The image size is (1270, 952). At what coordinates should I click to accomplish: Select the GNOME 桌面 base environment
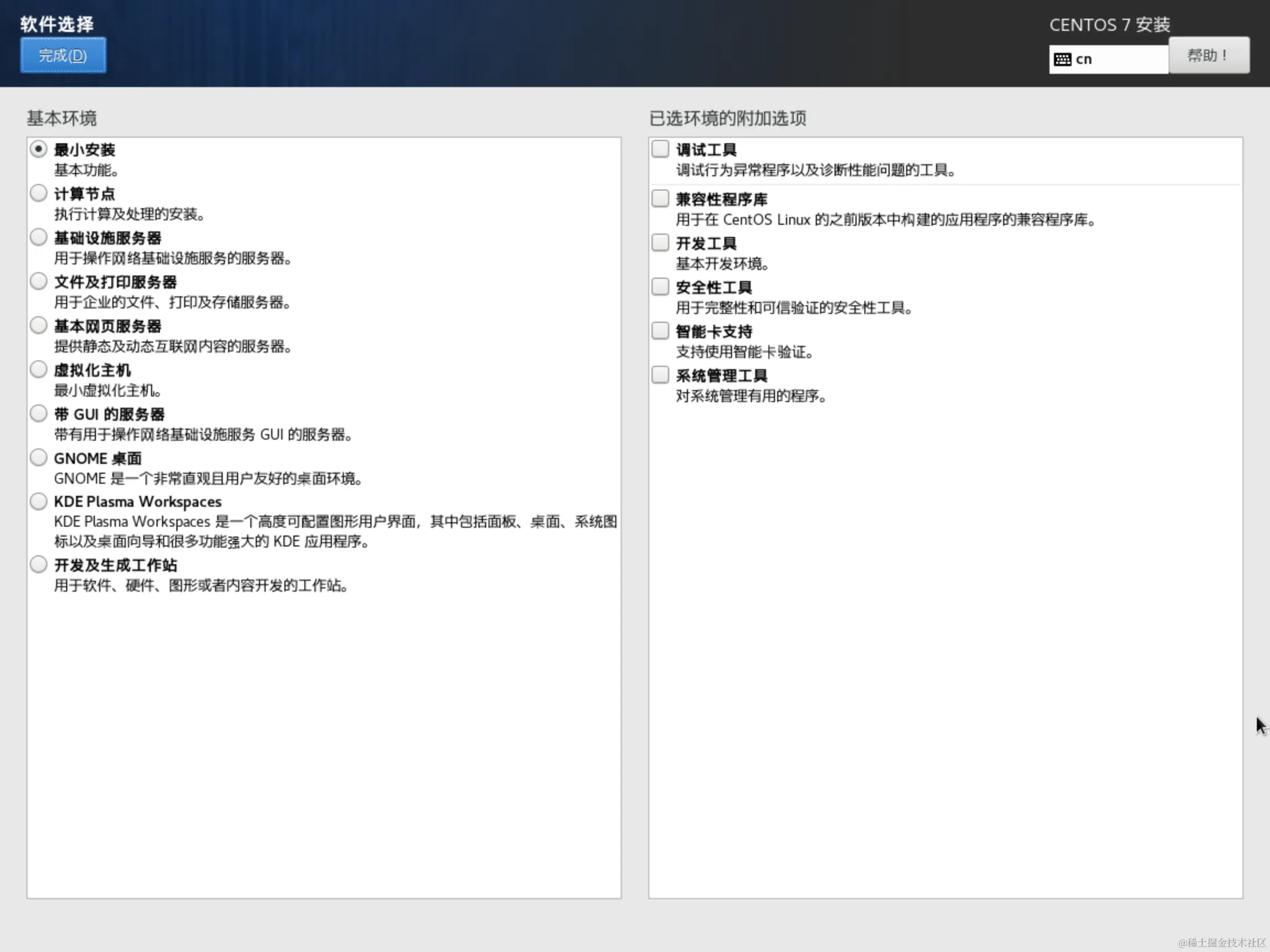tap(39, 457)
